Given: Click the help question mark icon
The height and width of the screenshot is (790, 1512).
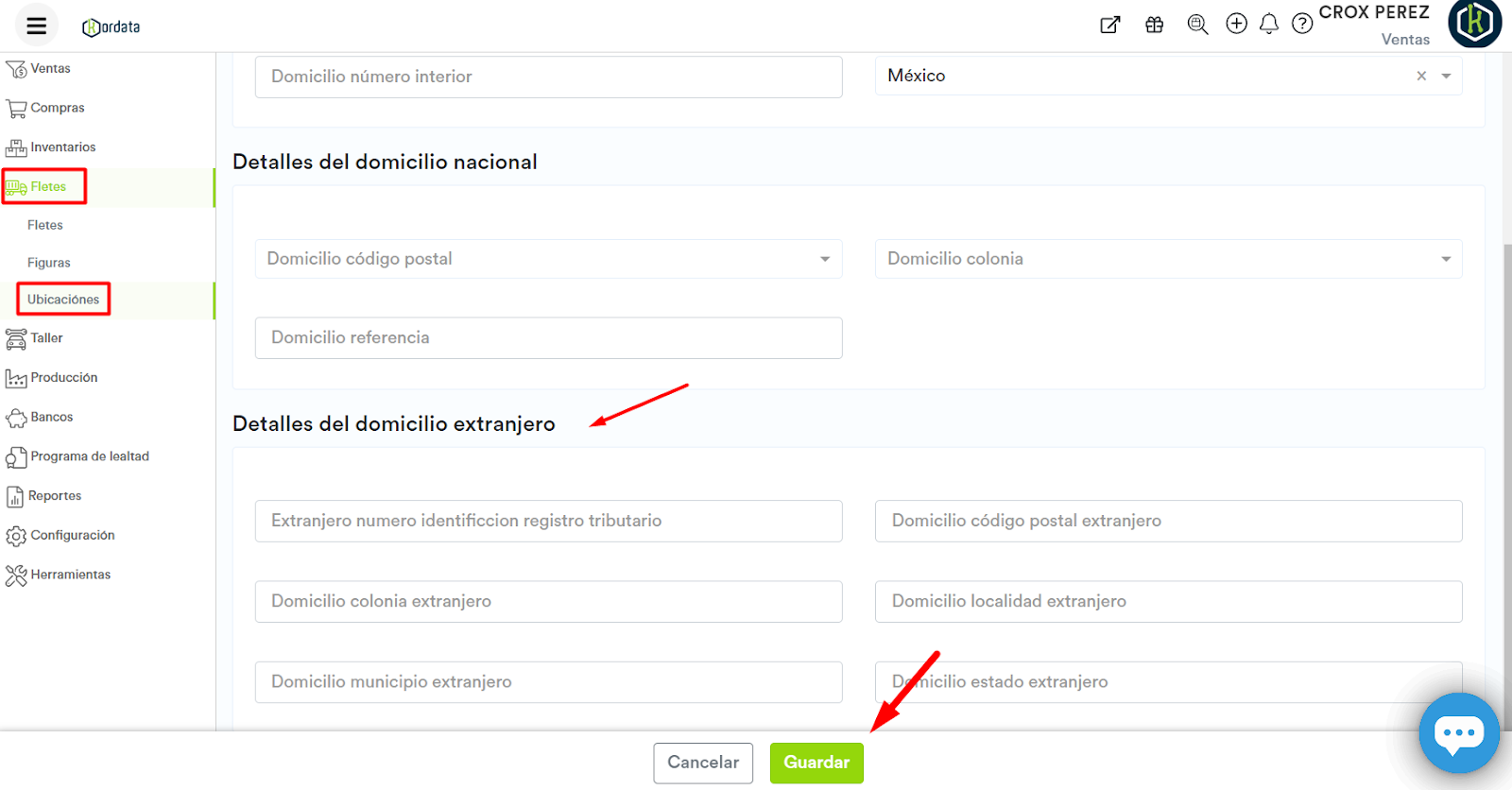Looking at the screenshot, I should [x=1302, y=25].
